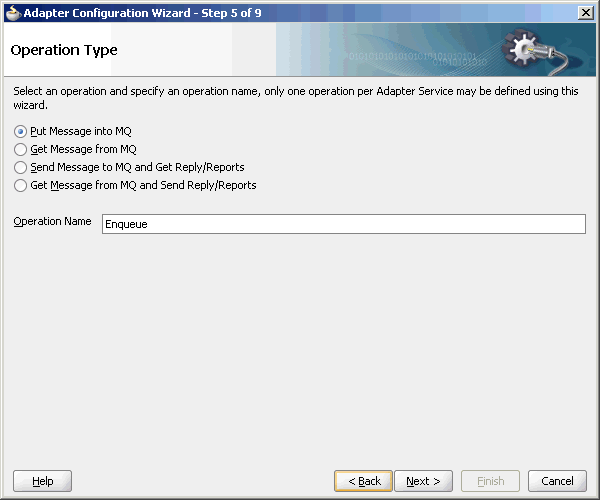Click the Operation Type heading
The height and width of the screenshot is (500, 600).
(x=64, y=50)
